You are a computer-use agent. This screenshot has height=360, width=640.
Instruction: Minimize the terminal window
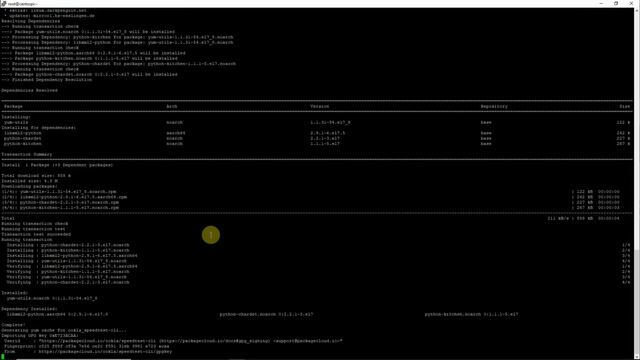(x=601, y=3)
